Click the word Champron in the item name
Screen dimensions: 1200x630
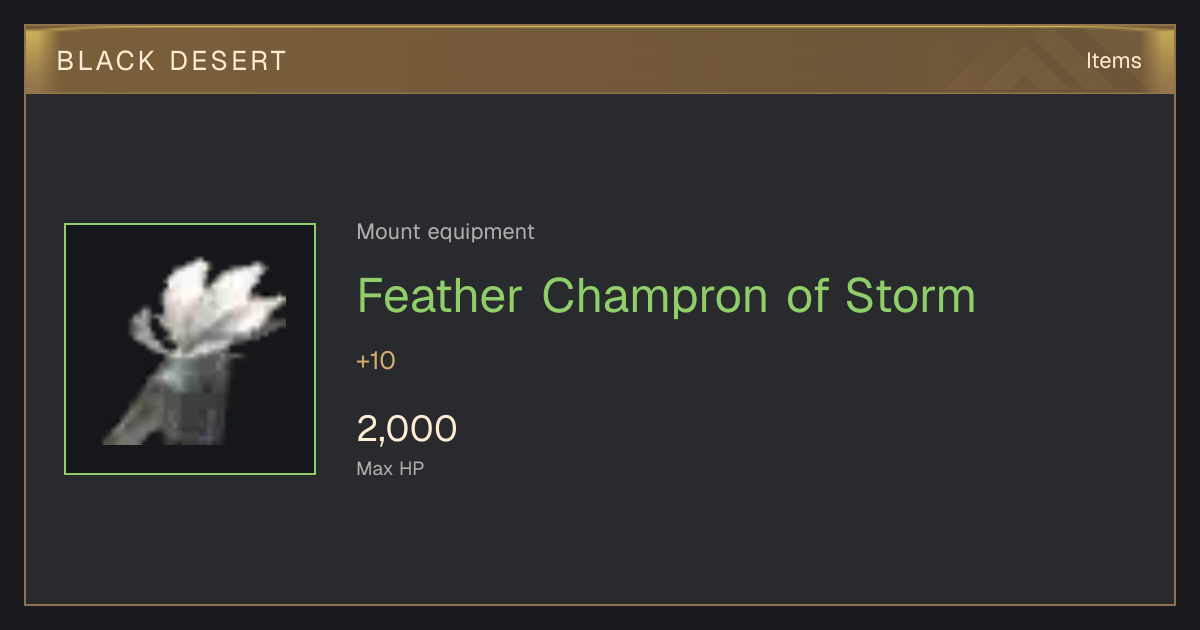656,297
